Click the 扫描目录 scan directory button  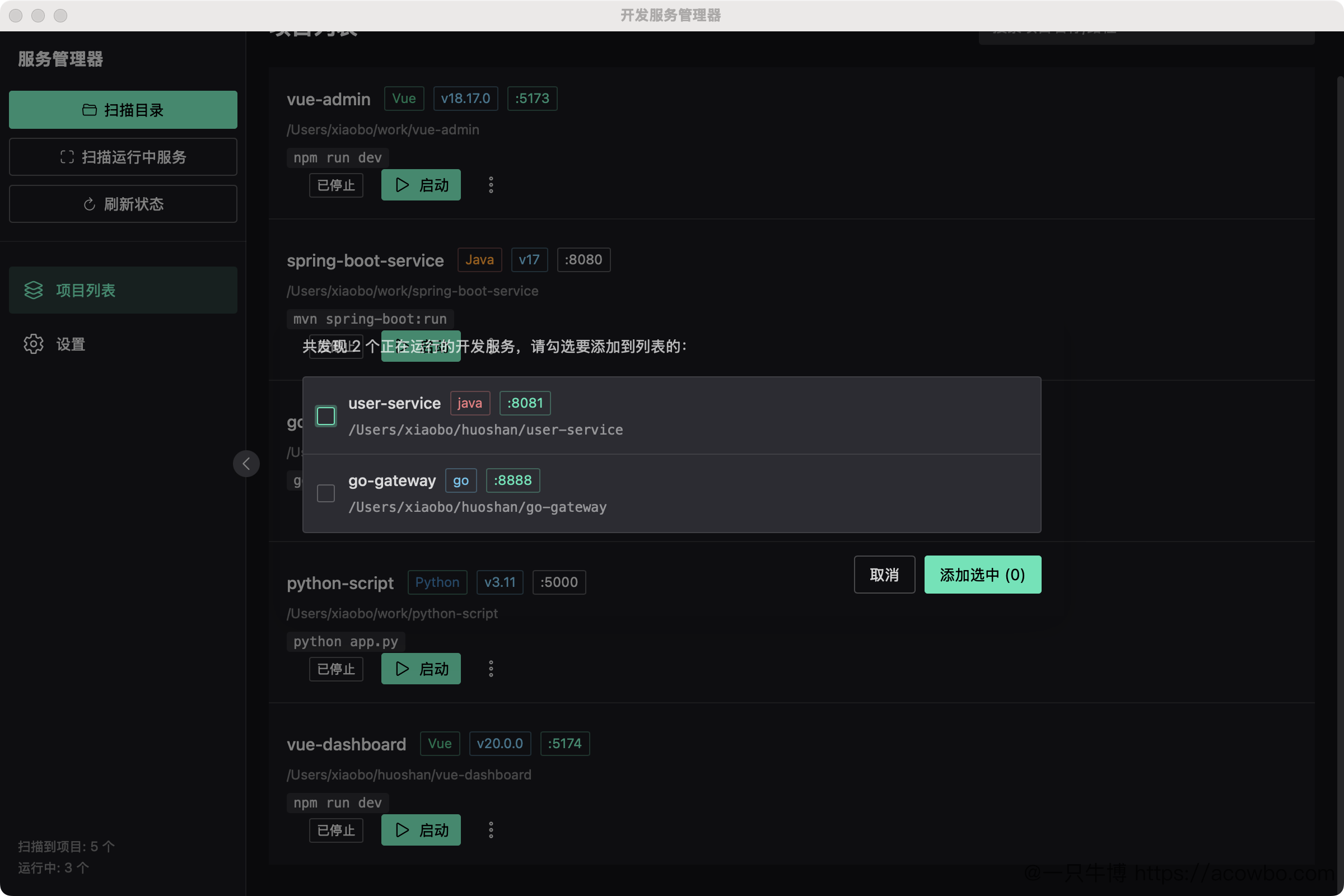pyautogui.click(x=123, y=110)
